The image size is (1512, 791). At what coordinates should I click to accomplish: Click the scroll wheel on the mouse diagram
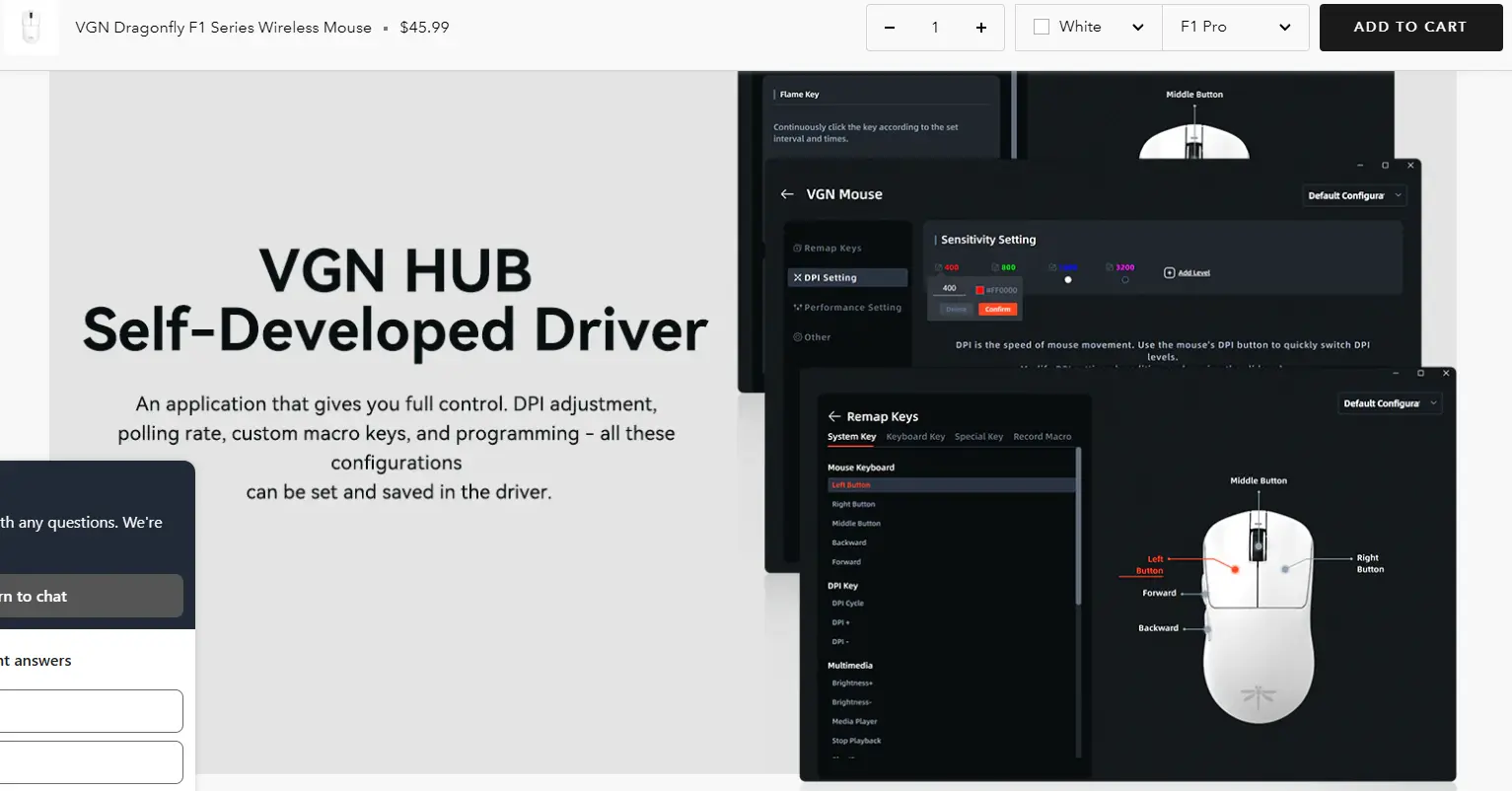click(1259, 543)
